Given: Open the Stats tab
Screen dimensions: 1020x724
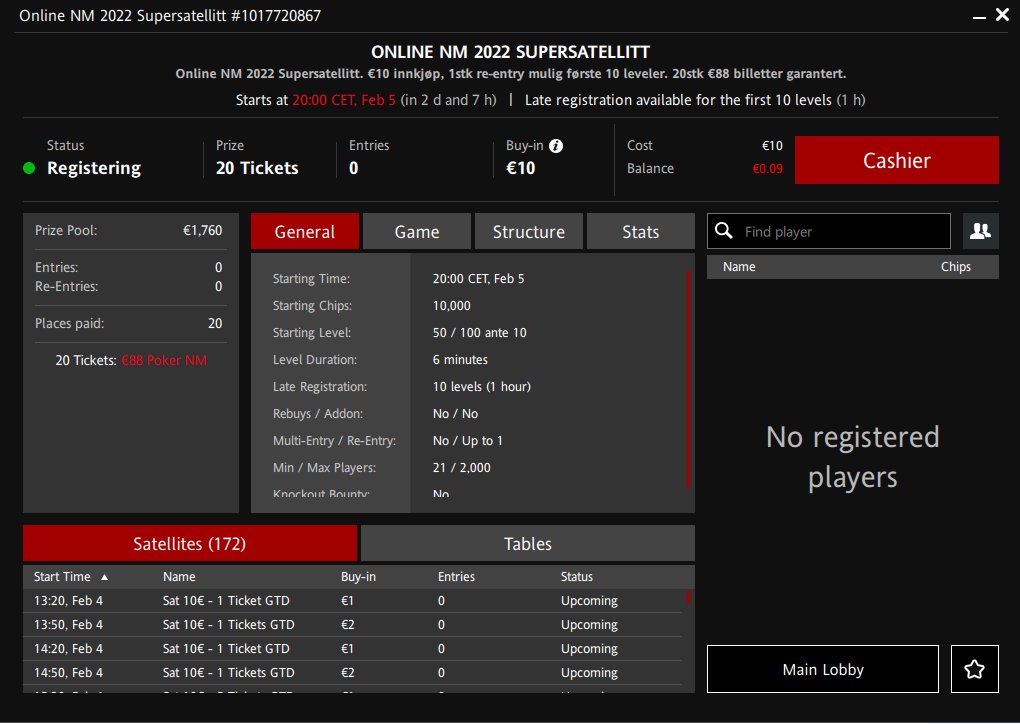Looking at the screenshot, I should pyautogui.click(x=641, y=232).
